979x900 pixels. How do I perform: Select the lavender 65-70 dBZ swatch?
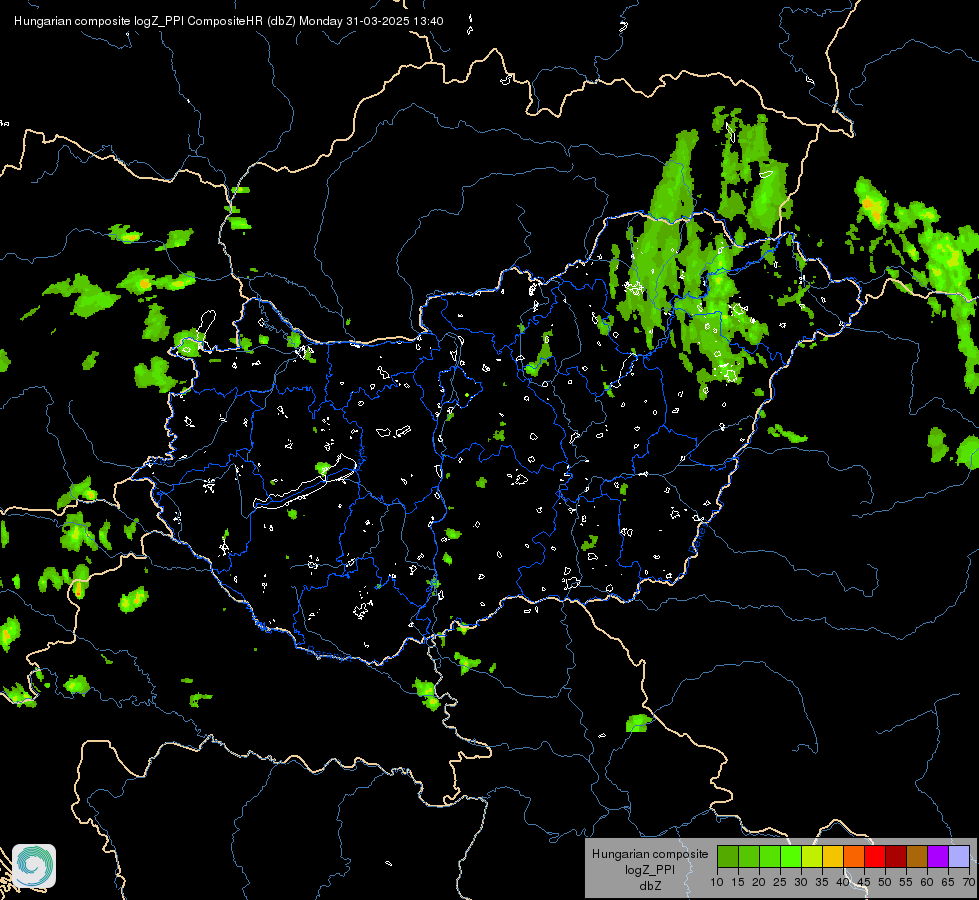pyautogui.click(x=959, y=857)
